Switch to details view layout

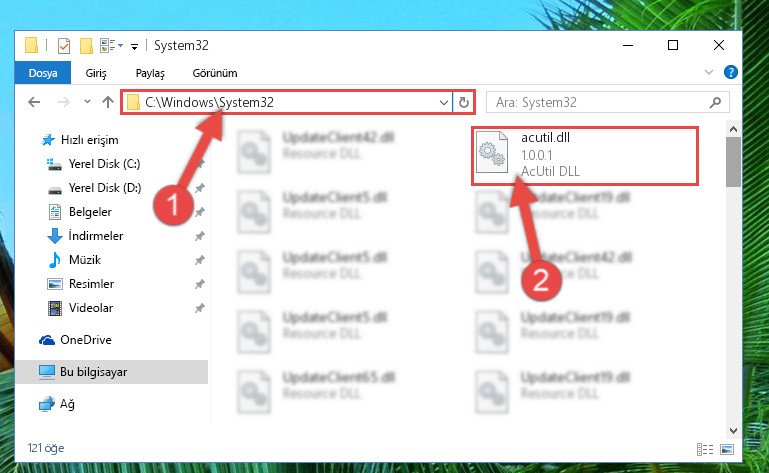tap(705, 449)
